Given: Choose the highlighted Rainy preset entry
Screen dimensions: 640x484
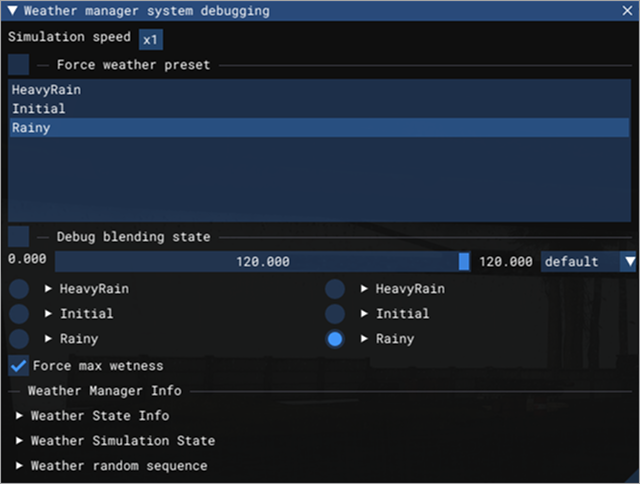Looking at the screenshot, I should pyautogui.click(x=319, y=128).
